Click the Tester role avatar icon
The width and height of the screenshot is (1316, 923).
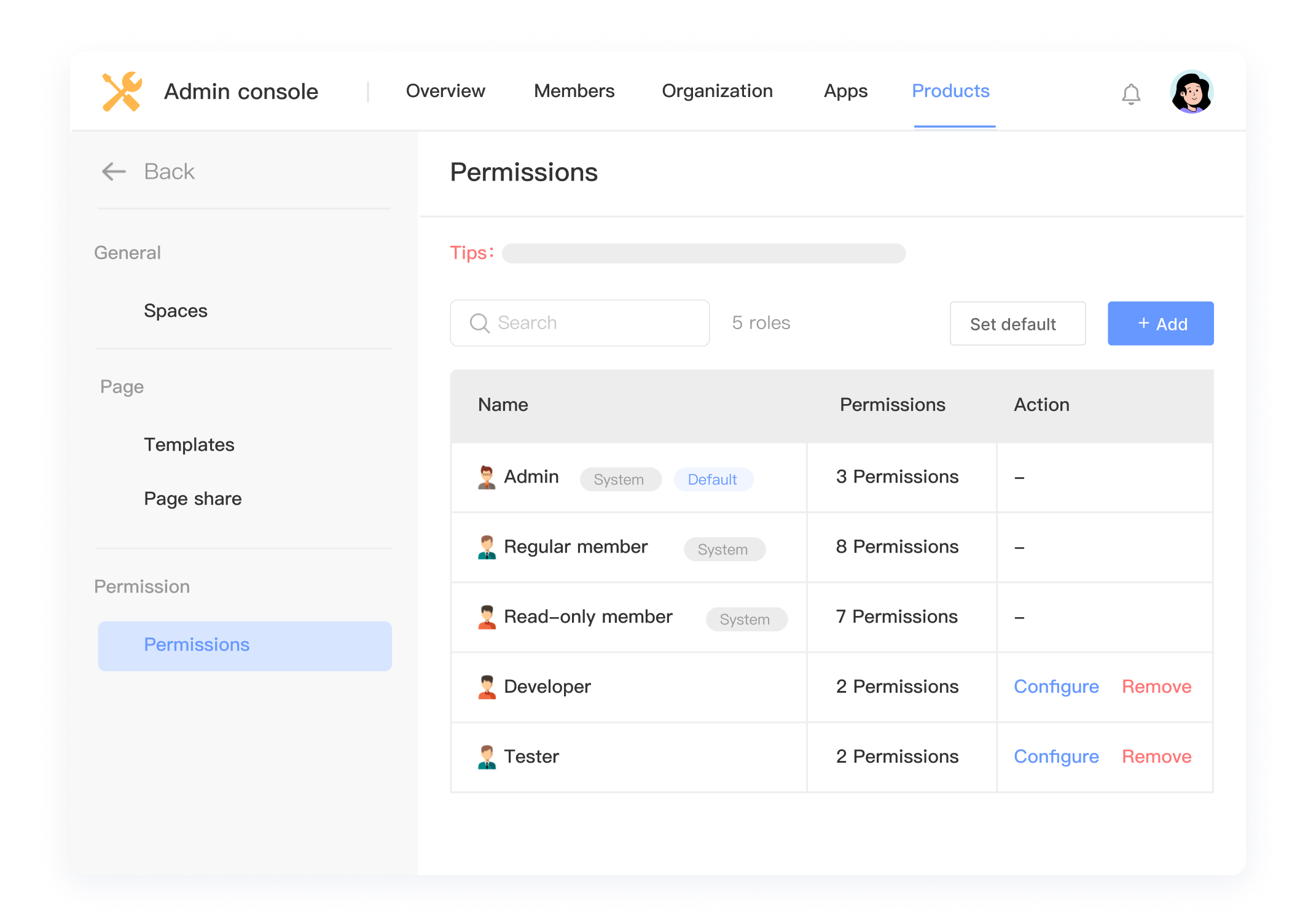tap(487, 757)
